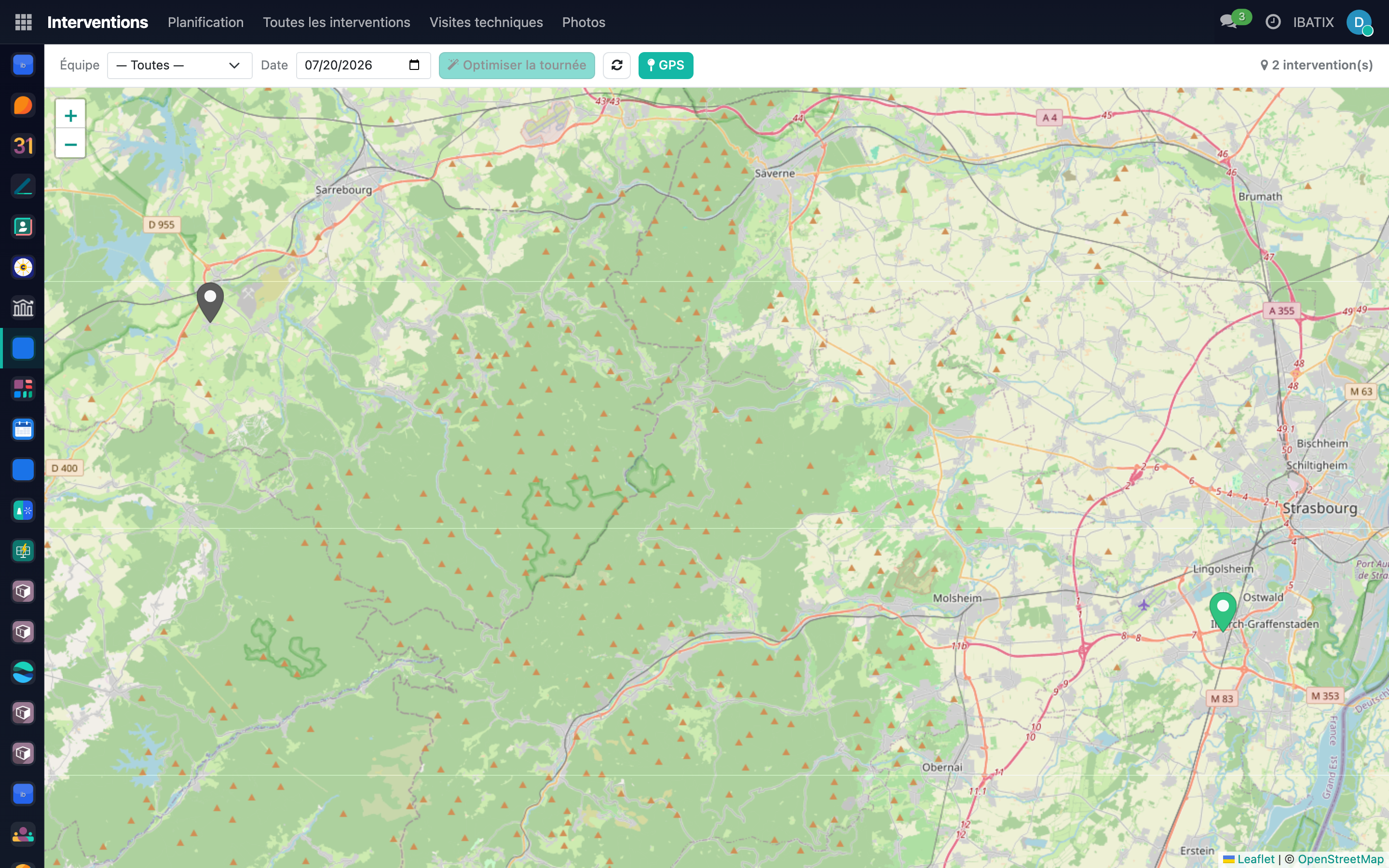
Task: Open the D user avatar menu
Action: click(x=1359, y=22)
